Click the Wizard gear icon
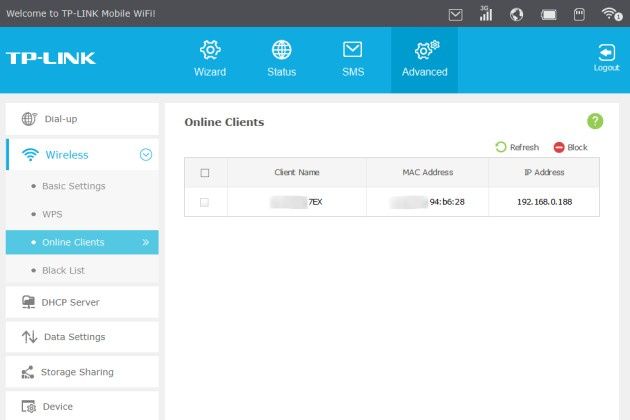Image resolution: width=630 pixels, height=420 pixels. 210,50
